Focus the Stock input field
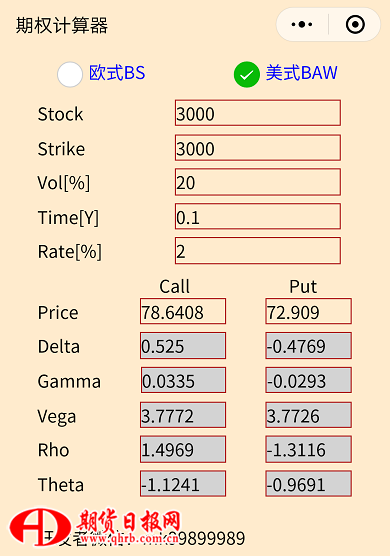 [258, 113]
